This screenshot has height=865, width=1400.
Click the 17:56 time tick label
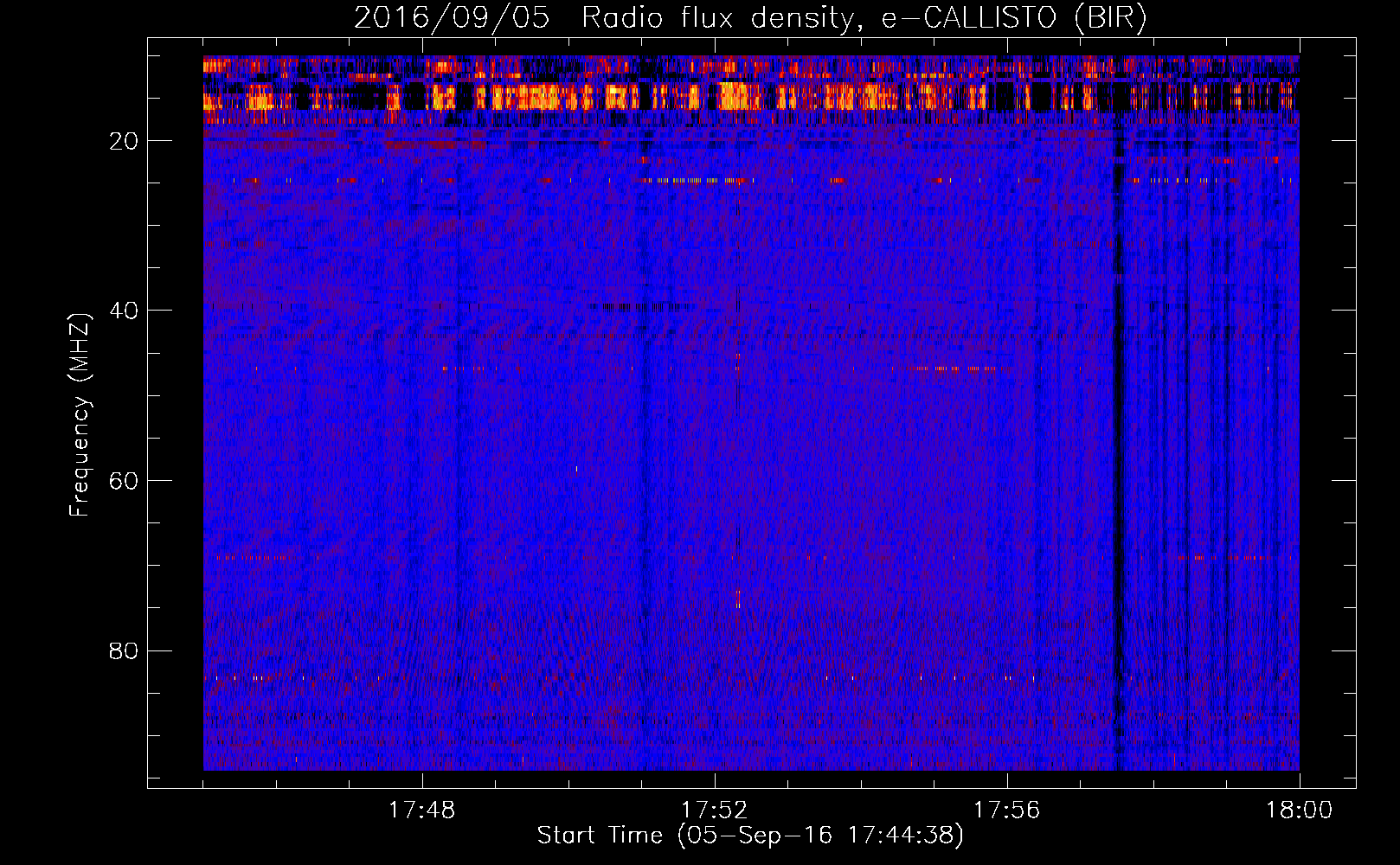(x=1007, y=810)
